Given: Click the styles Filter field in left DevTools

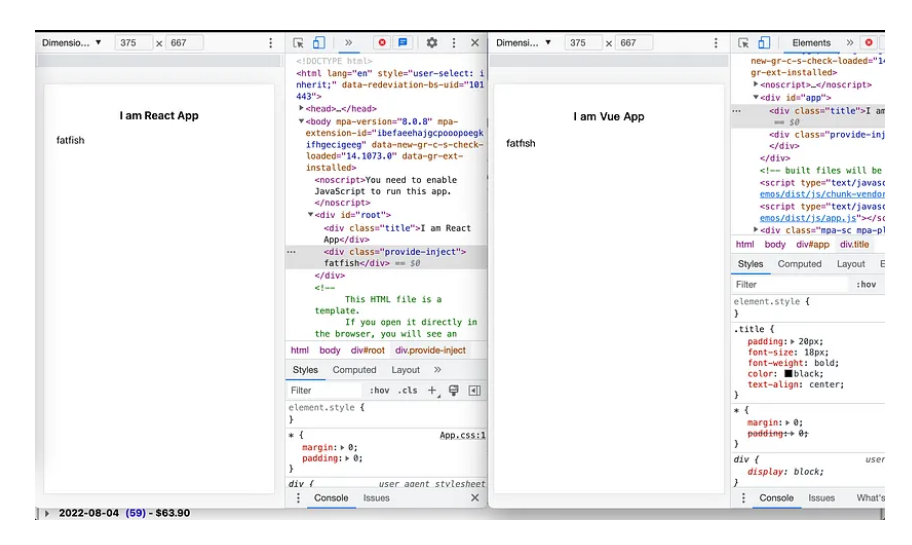Looking at the screenshot, I should 325,390.
